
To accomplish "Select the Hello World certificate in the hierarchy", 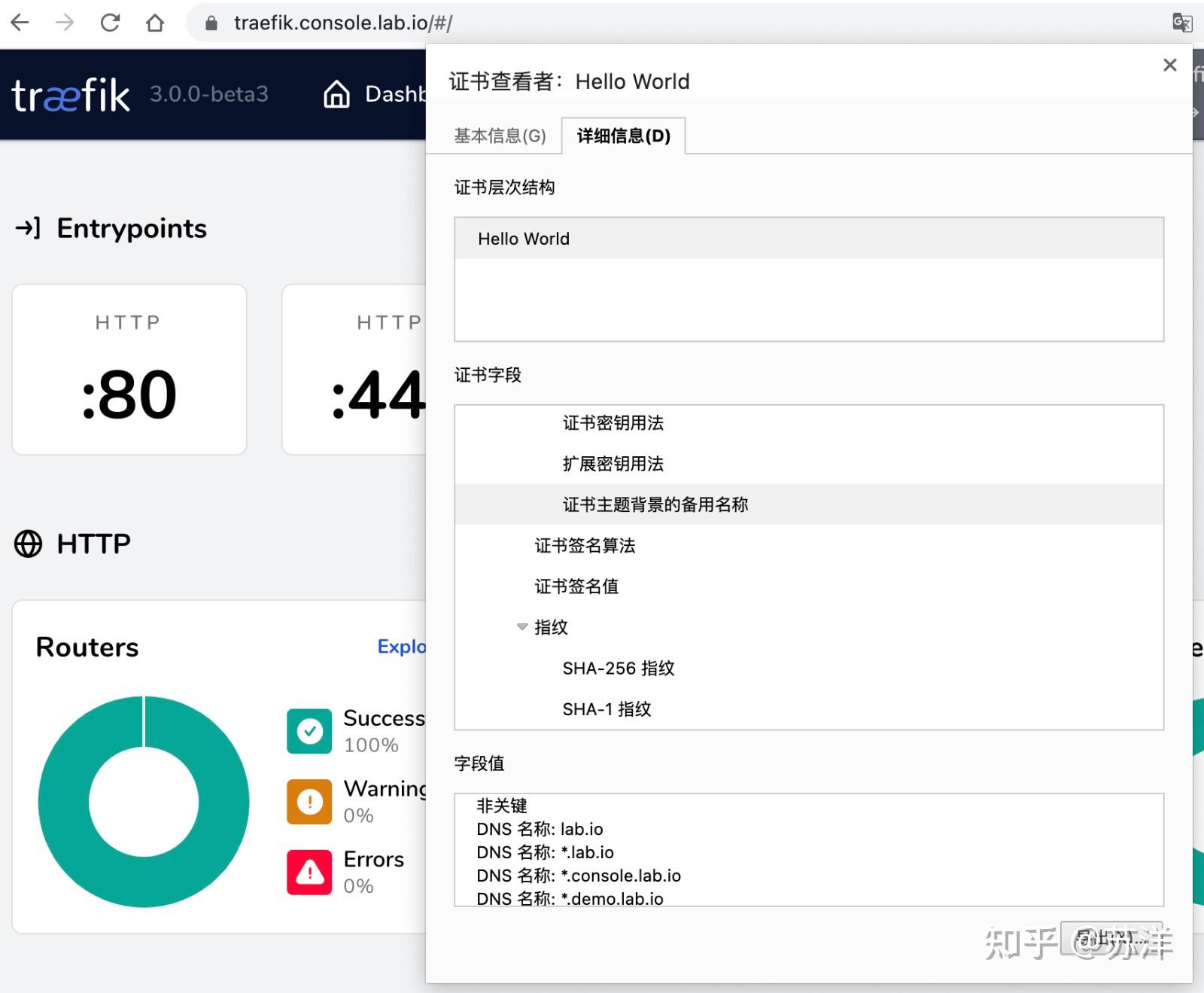I will tap(524, 239).
